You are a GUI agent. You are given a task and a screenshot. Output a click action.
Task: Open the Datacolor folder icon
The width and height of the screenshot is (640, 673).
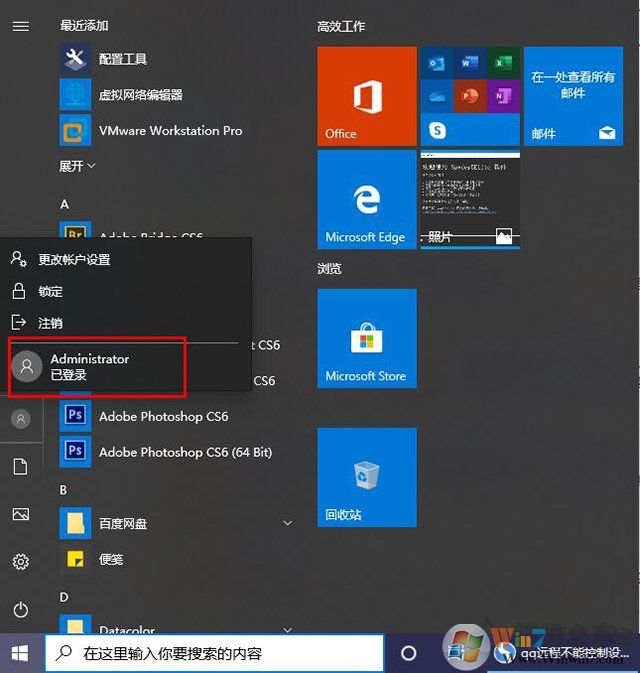[75, 624]
